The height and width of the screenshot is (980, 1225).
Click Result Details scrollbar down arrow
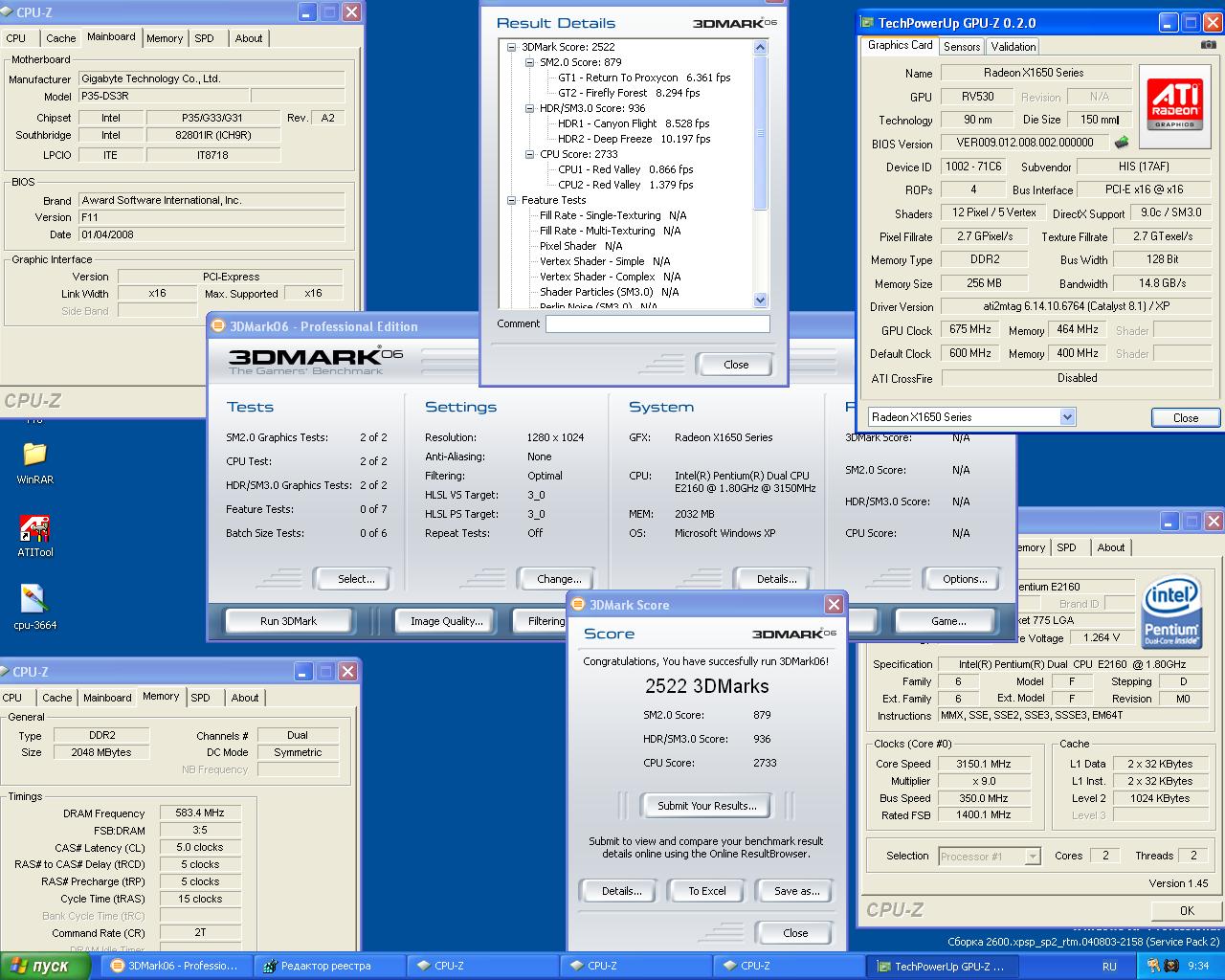coord(761,300)
